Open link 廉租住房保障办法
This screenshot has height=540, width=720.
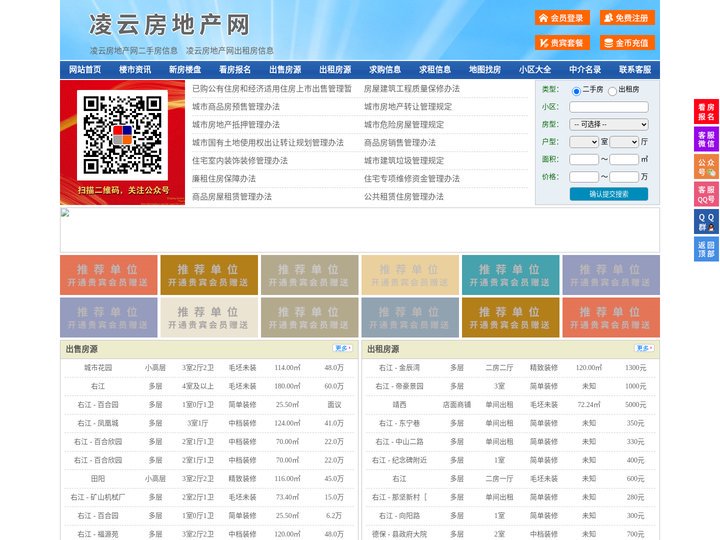point(224,178)
